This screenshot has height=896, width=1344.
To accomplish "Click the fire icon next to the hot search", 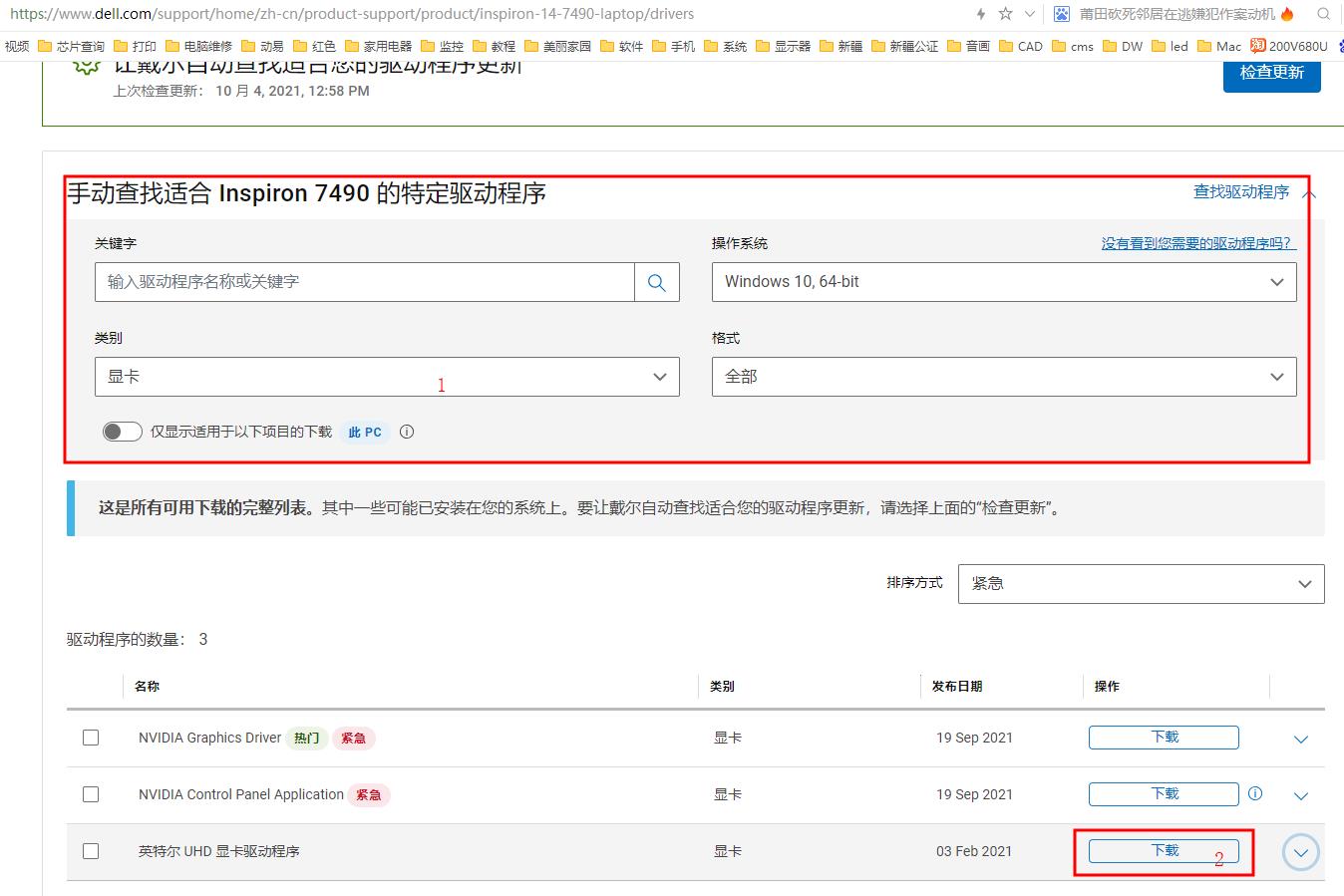I will (x=1284, y=14).
